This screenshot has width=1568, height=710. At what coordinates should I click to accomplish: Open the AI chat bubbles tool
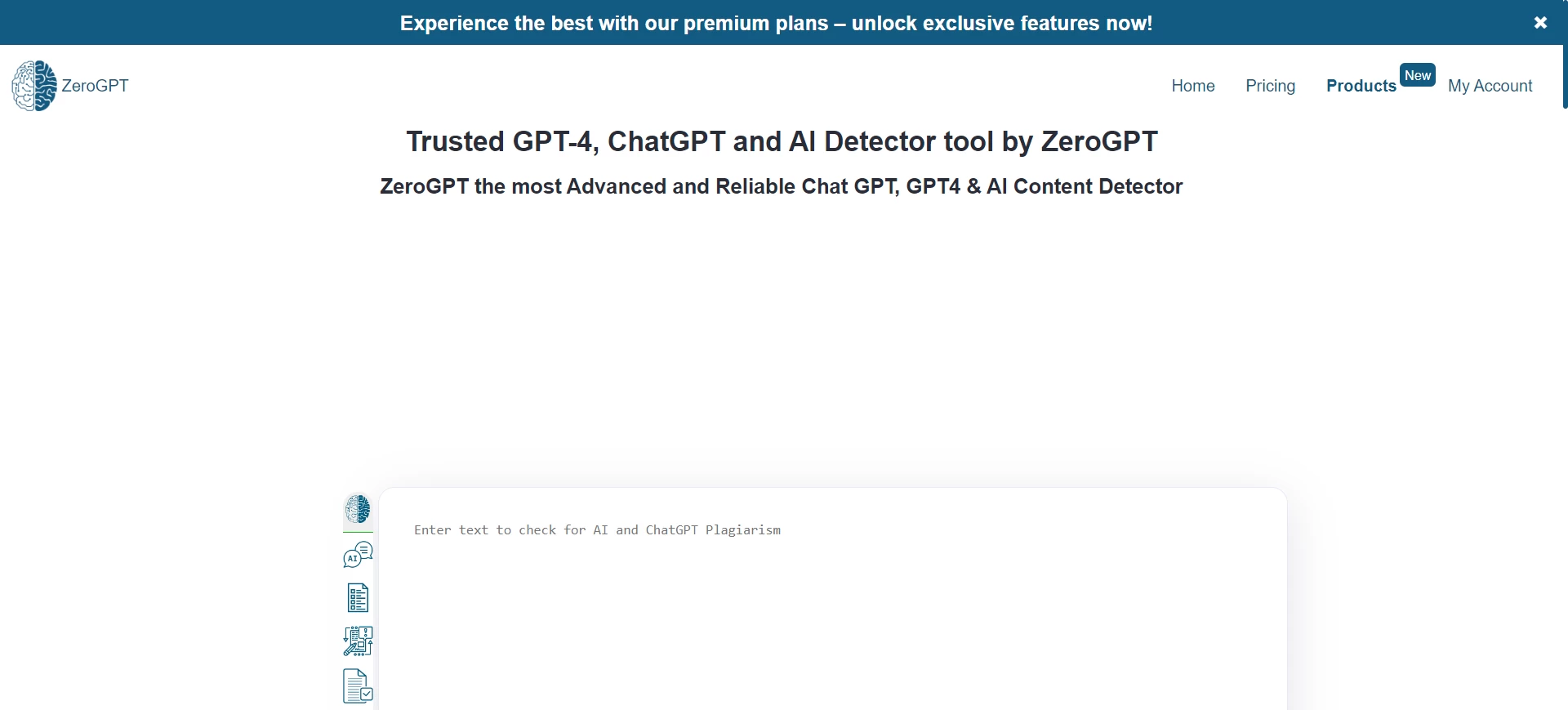coord(358,555)
